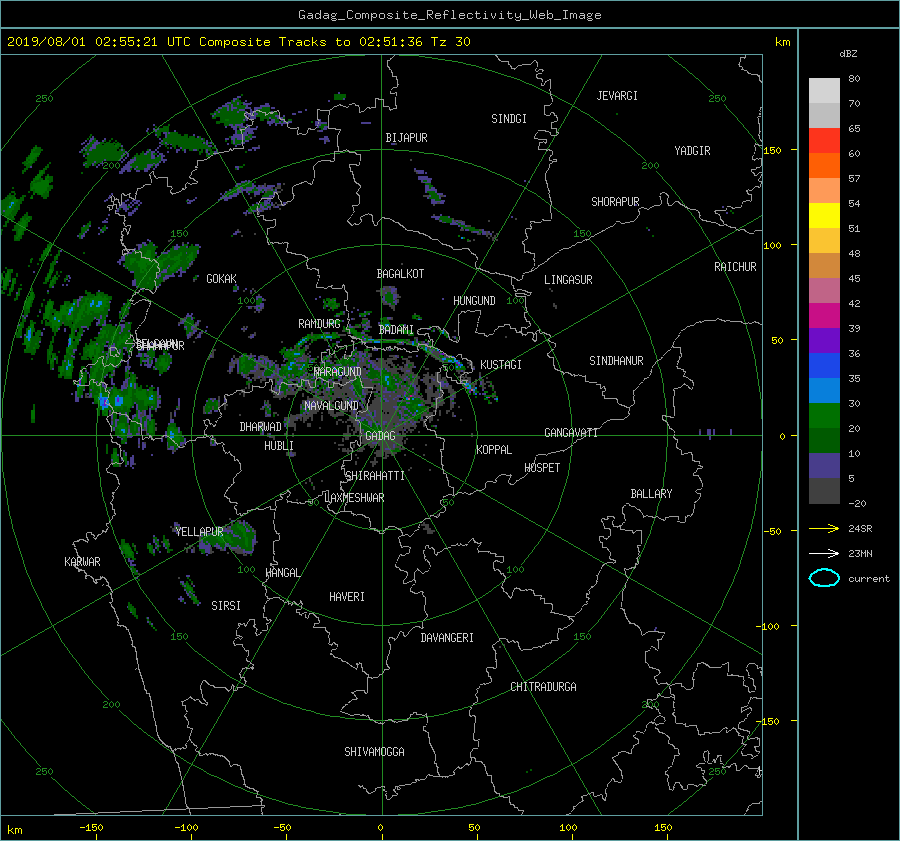The height and width of the screenshot is (841, 900).
Task: Click the cyan ellipse 'current' legend symbol
Action: point(824,578)
